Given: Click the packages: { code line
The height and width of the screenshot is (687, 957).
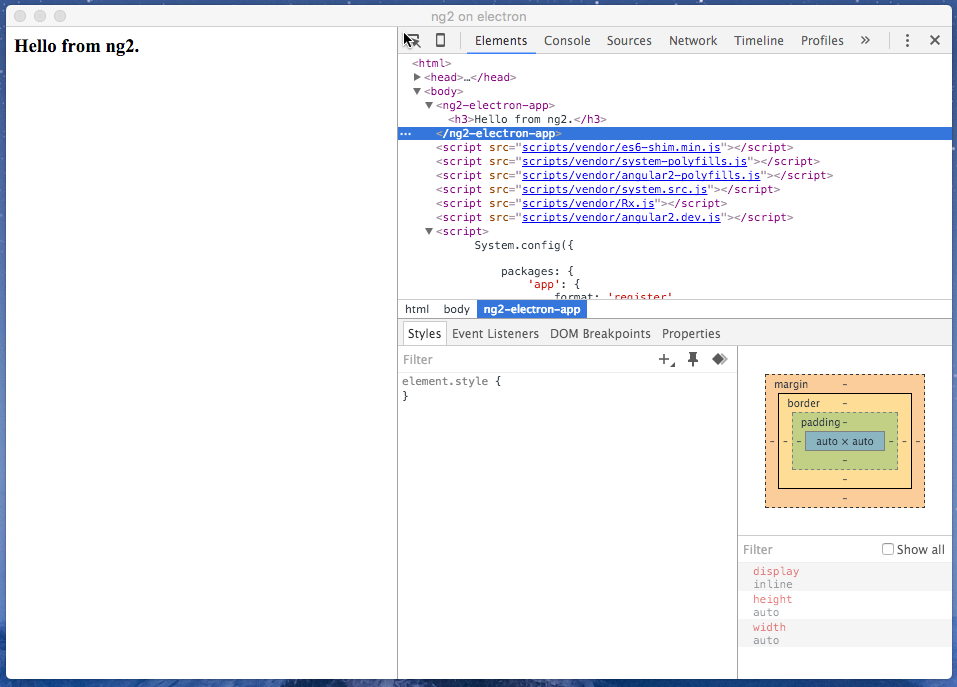Looking at the screenshot, I should tap(537, 271).
